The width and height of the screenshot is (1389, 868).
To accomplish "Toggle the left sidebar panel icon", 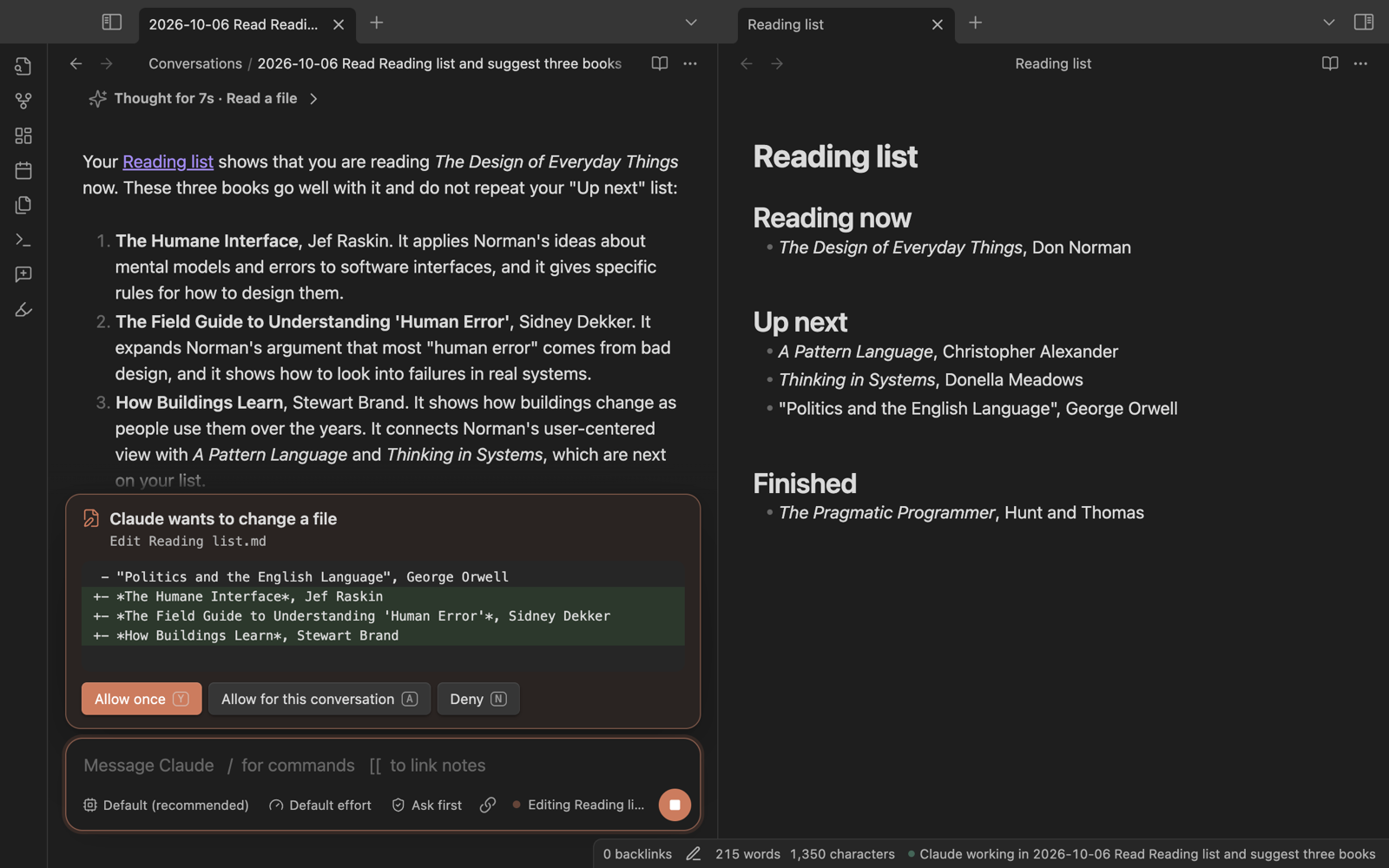I will [x=111, y=23].
